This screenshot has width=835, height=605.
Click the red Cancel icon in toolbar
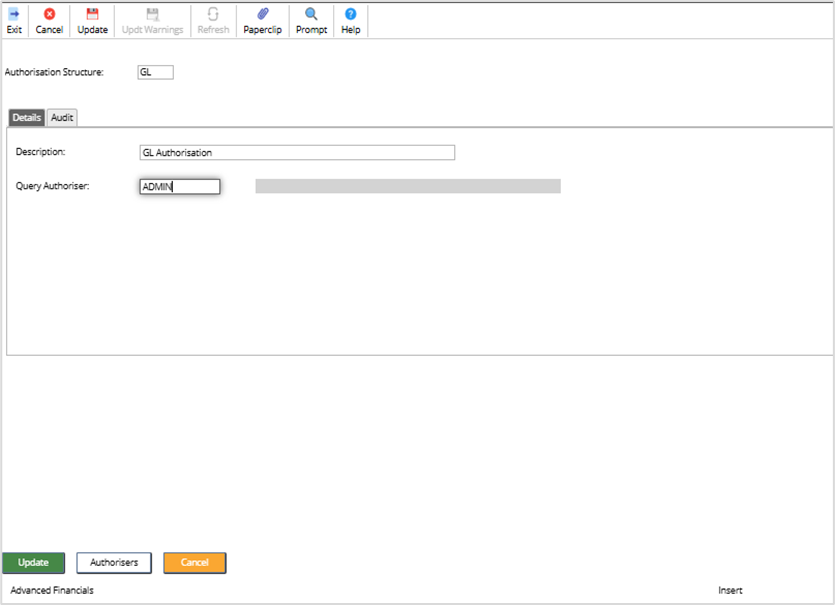tap(49, 14)
